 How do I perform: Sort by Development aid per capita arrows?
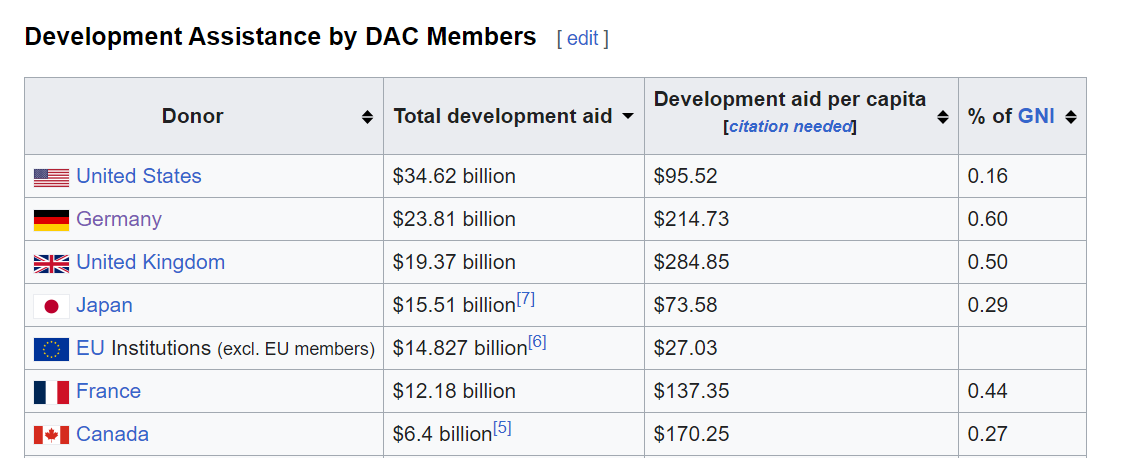click(942, 117)
